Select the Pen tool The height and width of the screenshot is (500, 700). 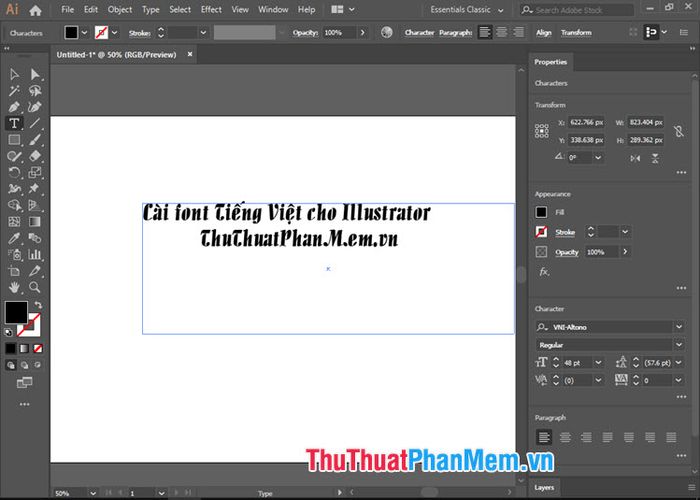pos(14,107)
